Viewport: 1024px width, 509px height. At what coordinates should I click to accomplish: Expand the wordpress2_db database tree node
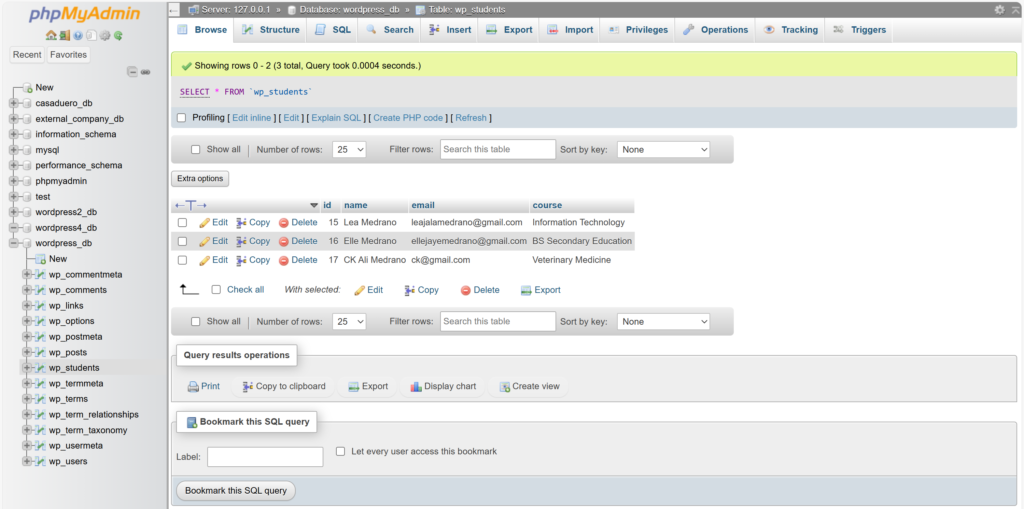(13, 212)
